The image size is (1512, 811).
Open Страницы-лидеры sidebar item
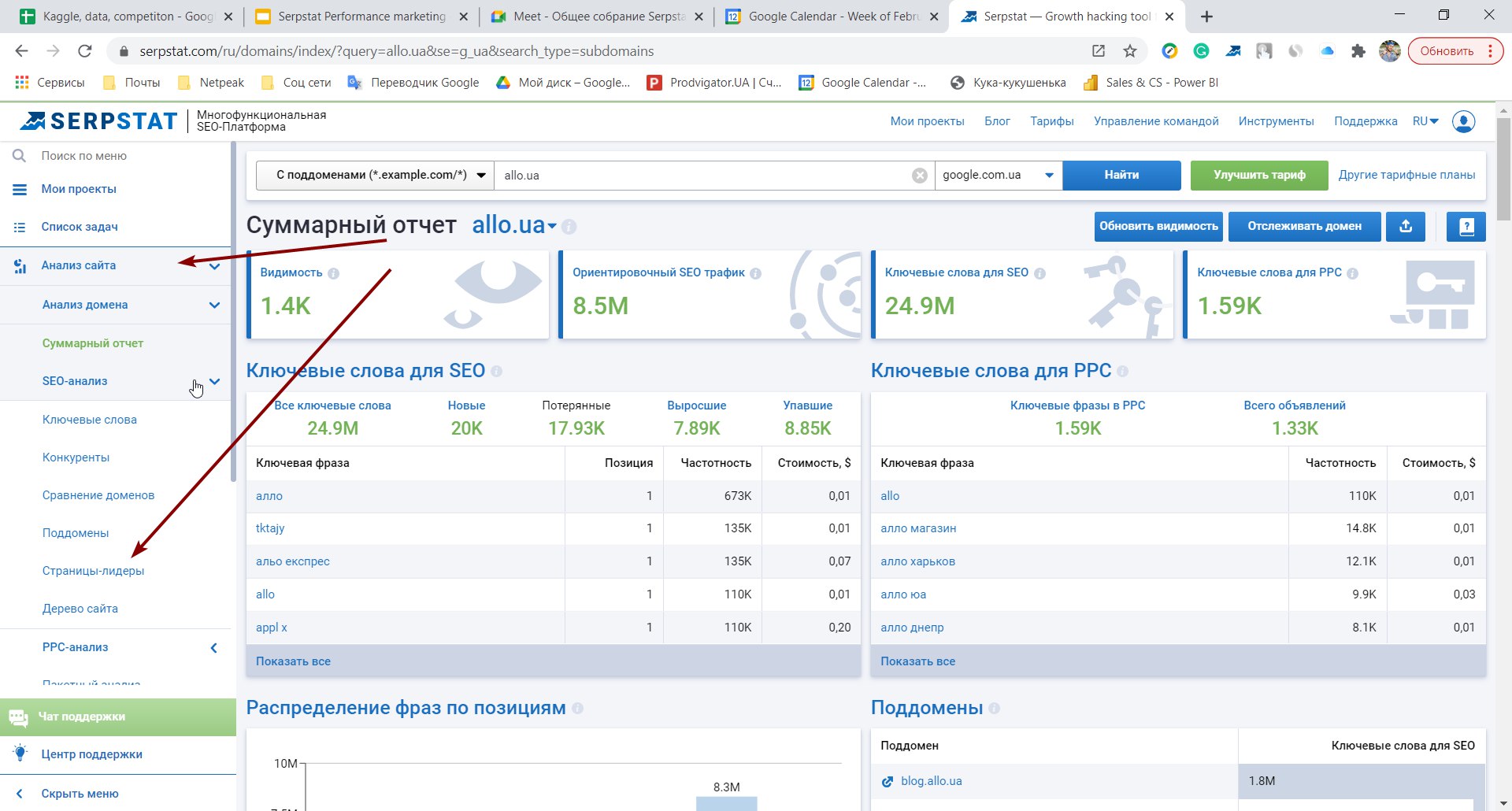[93, 571]
